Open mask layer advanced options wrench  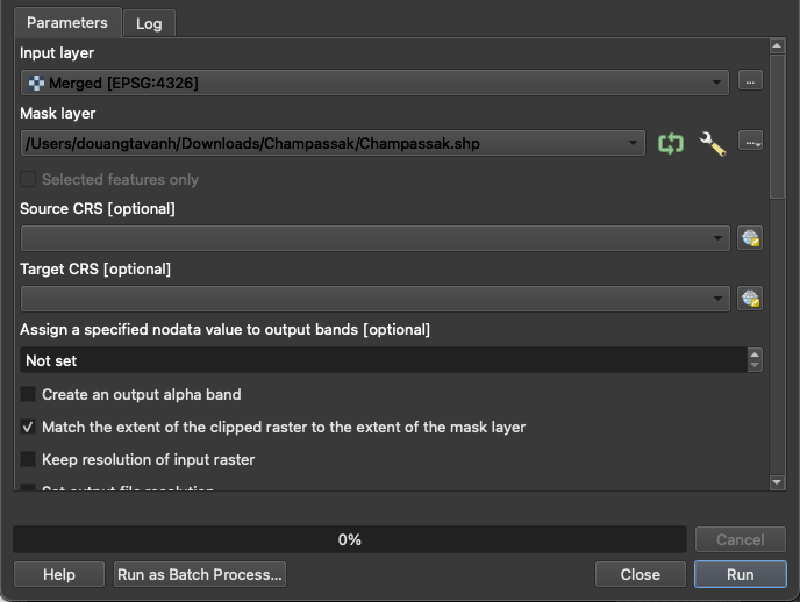tap(711, 144)
